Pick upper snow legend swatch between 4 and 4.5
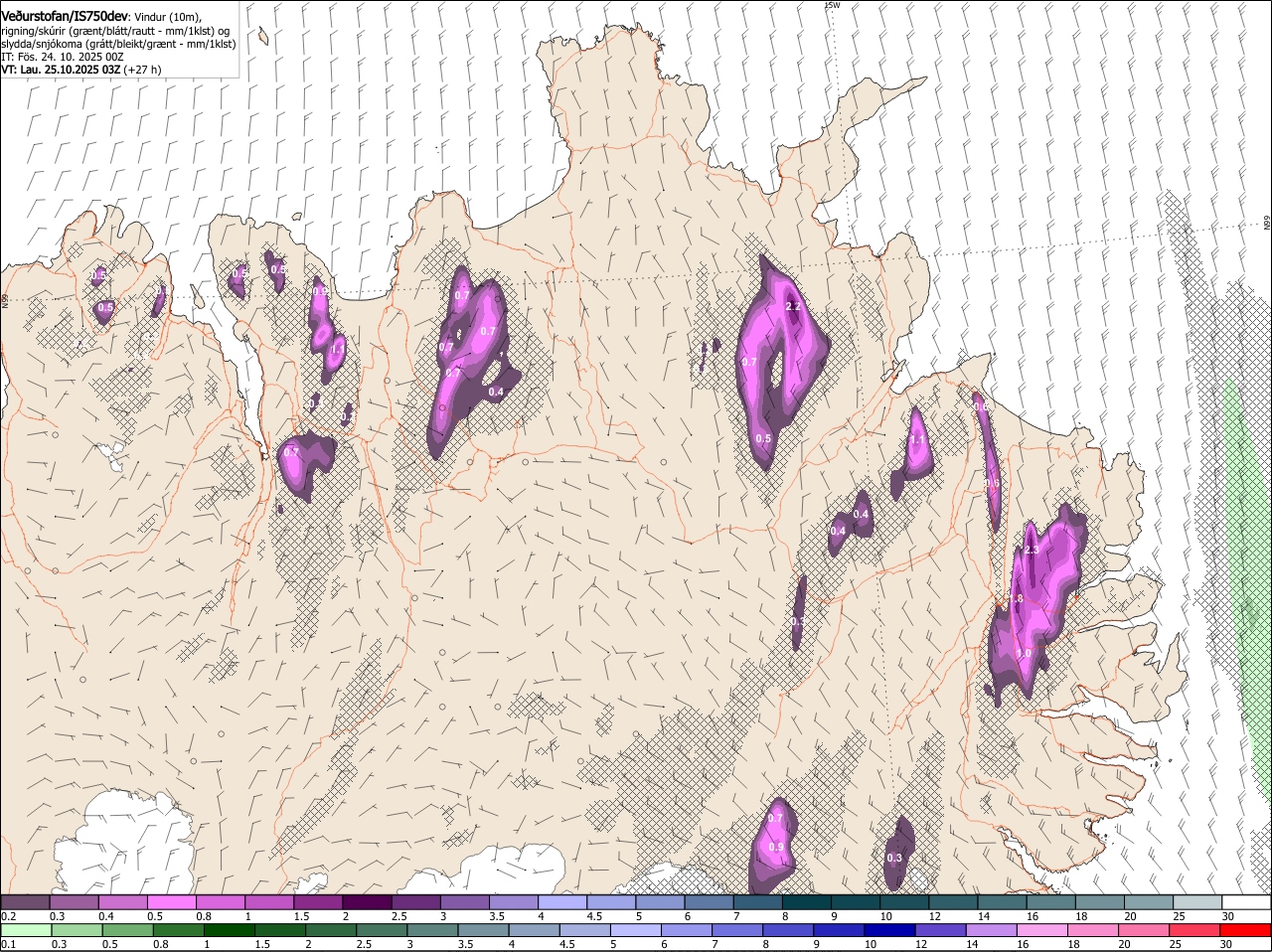 [562, 901]
